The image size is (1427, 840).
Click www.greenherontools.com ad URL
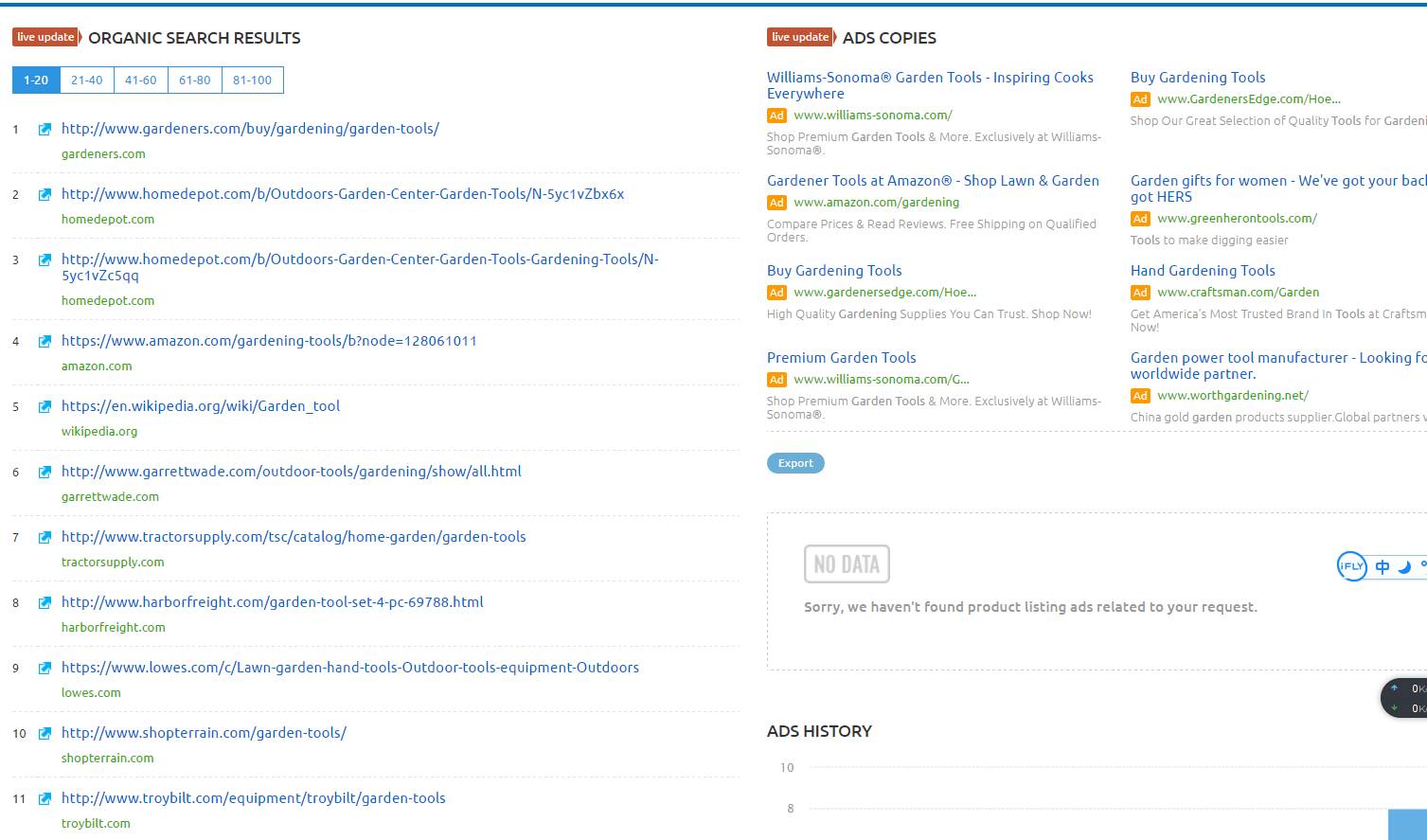pyautogui.click(x=1237, y=219)
